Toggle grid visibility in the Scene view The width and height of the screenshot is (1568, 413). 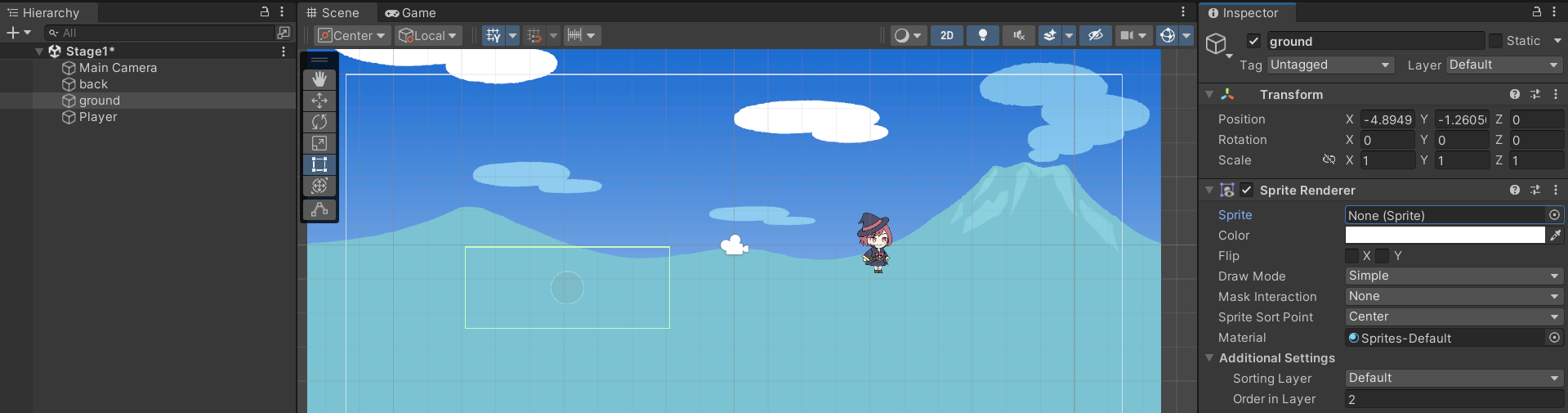pyautogui.click(x=493, y=35)
